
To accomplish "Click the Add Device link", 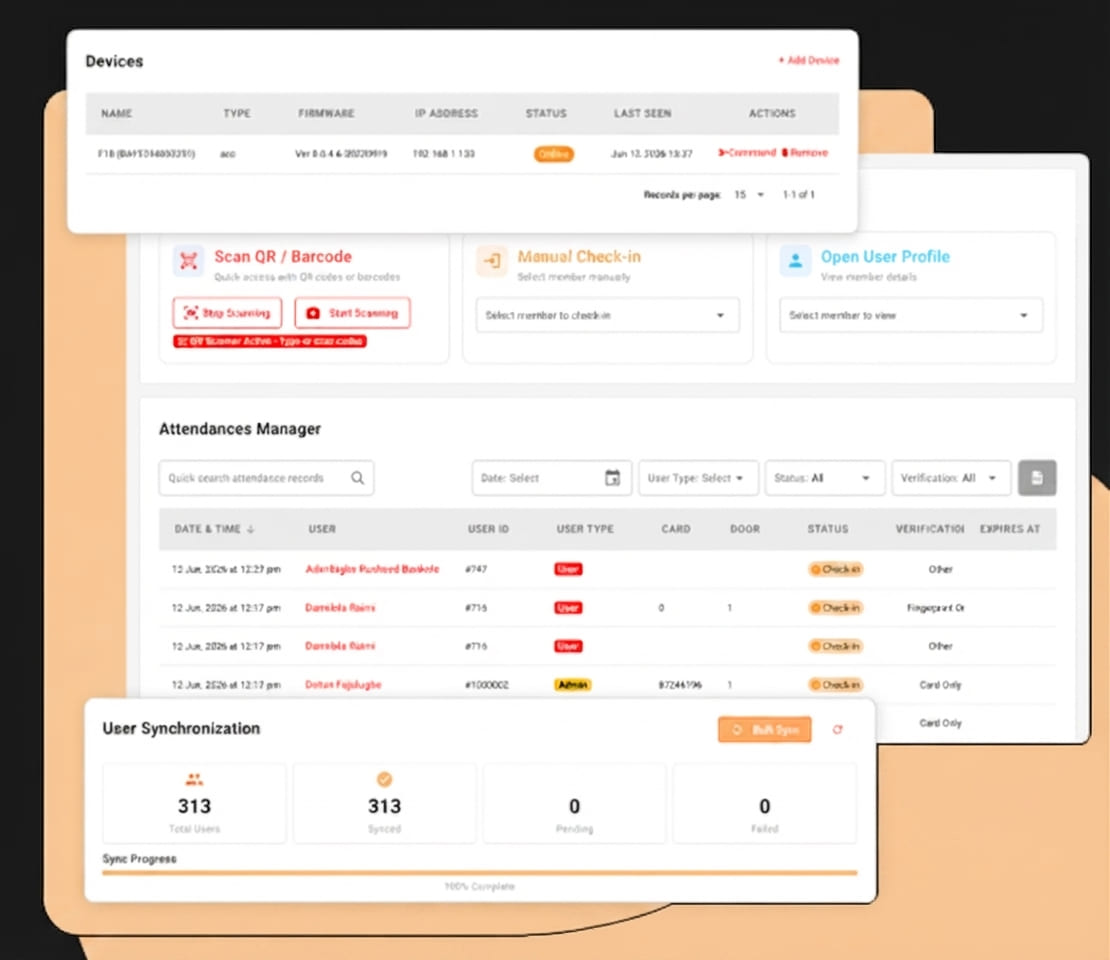I will 809,60.
